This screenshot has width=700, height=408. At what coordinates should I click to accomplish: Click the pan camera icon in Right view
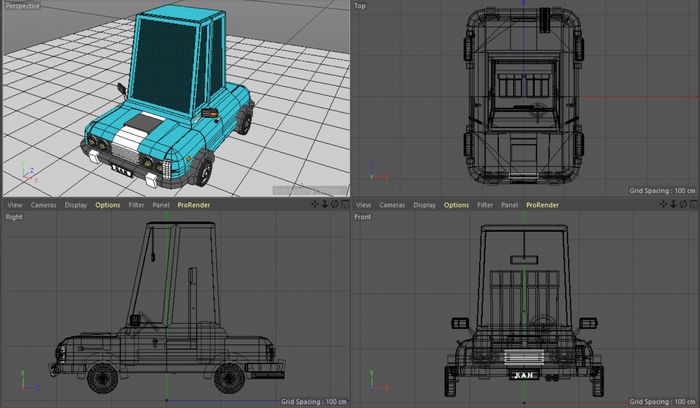pyautogui.click(x=316, y=204)
